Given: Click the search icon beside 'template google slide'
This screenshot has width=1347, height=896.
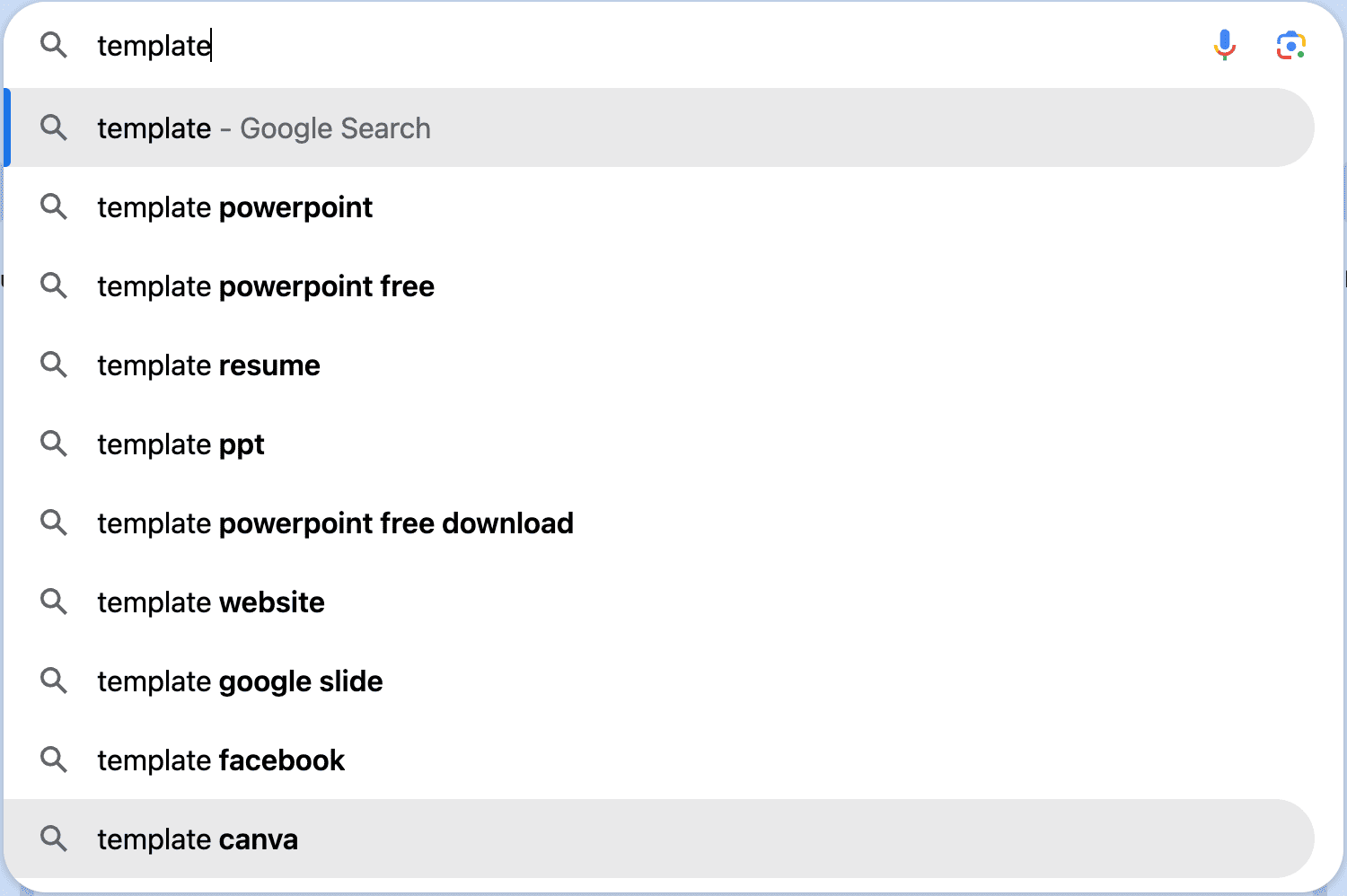Looking at the screenshot, I should click(53, 681).
